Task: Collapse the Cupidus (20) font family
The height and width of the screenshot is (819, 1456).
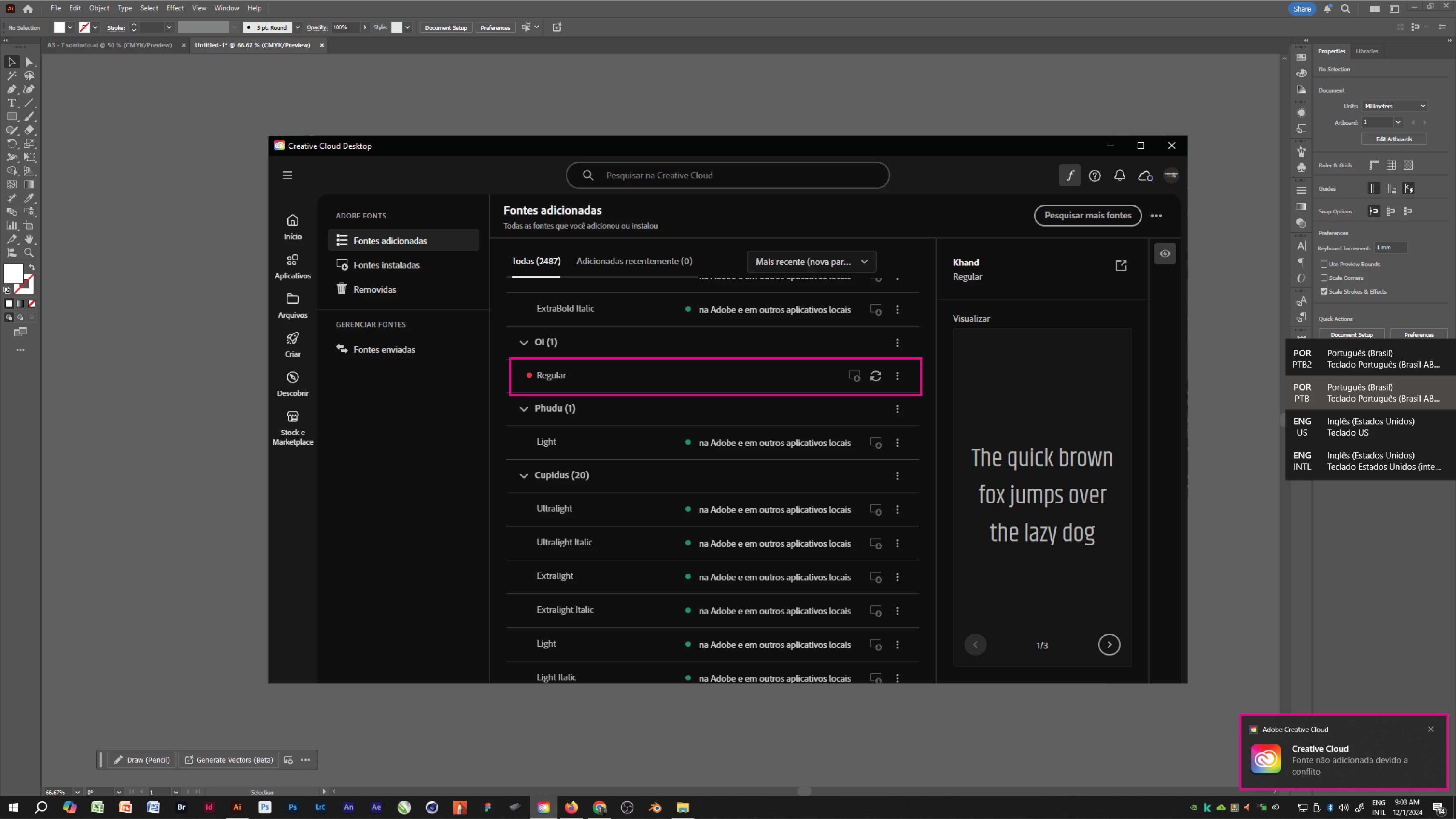Action: [x=523, y=475]
